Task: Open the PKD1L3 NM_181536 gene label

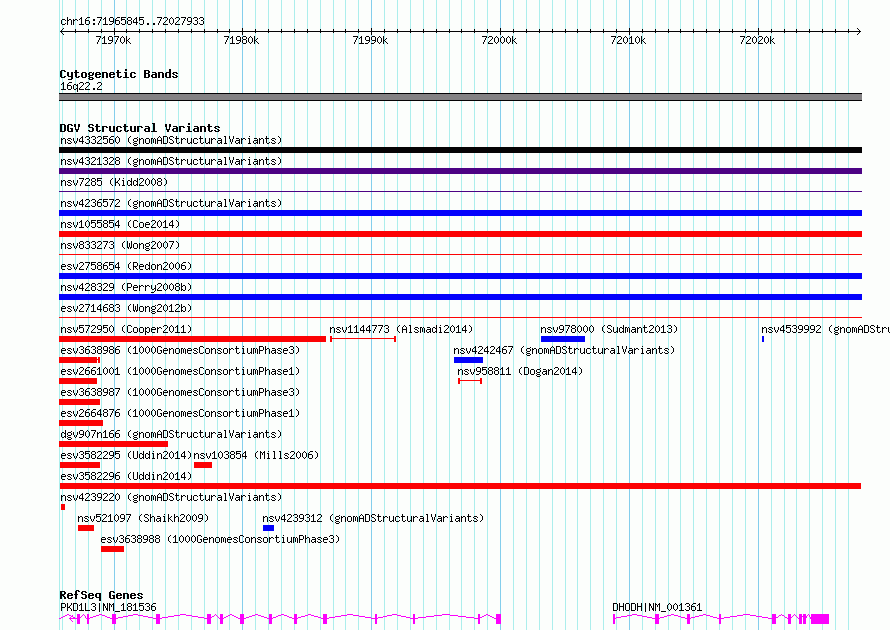Action: coord(108,607)
